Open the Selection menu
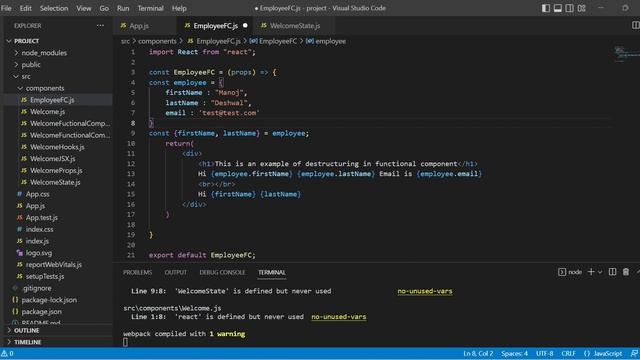This screenshot has height=360, width=640. [x=54, y=8]
